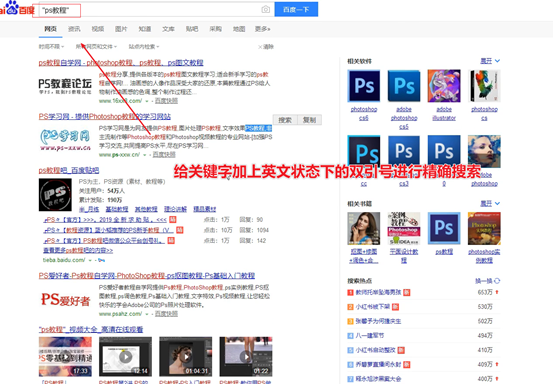The image size is (553, 384).
Task: Open the 基础教程 tieba sub-link
Action: pos(117,209)
